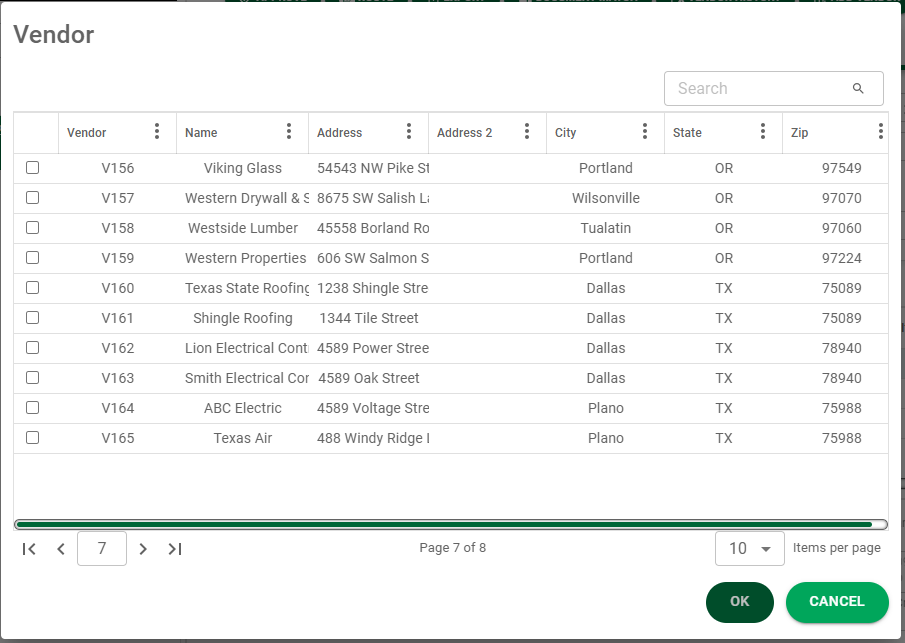Open the Zip column options menu
Viewport: 905px width, 643px height.
click(881, 132)
